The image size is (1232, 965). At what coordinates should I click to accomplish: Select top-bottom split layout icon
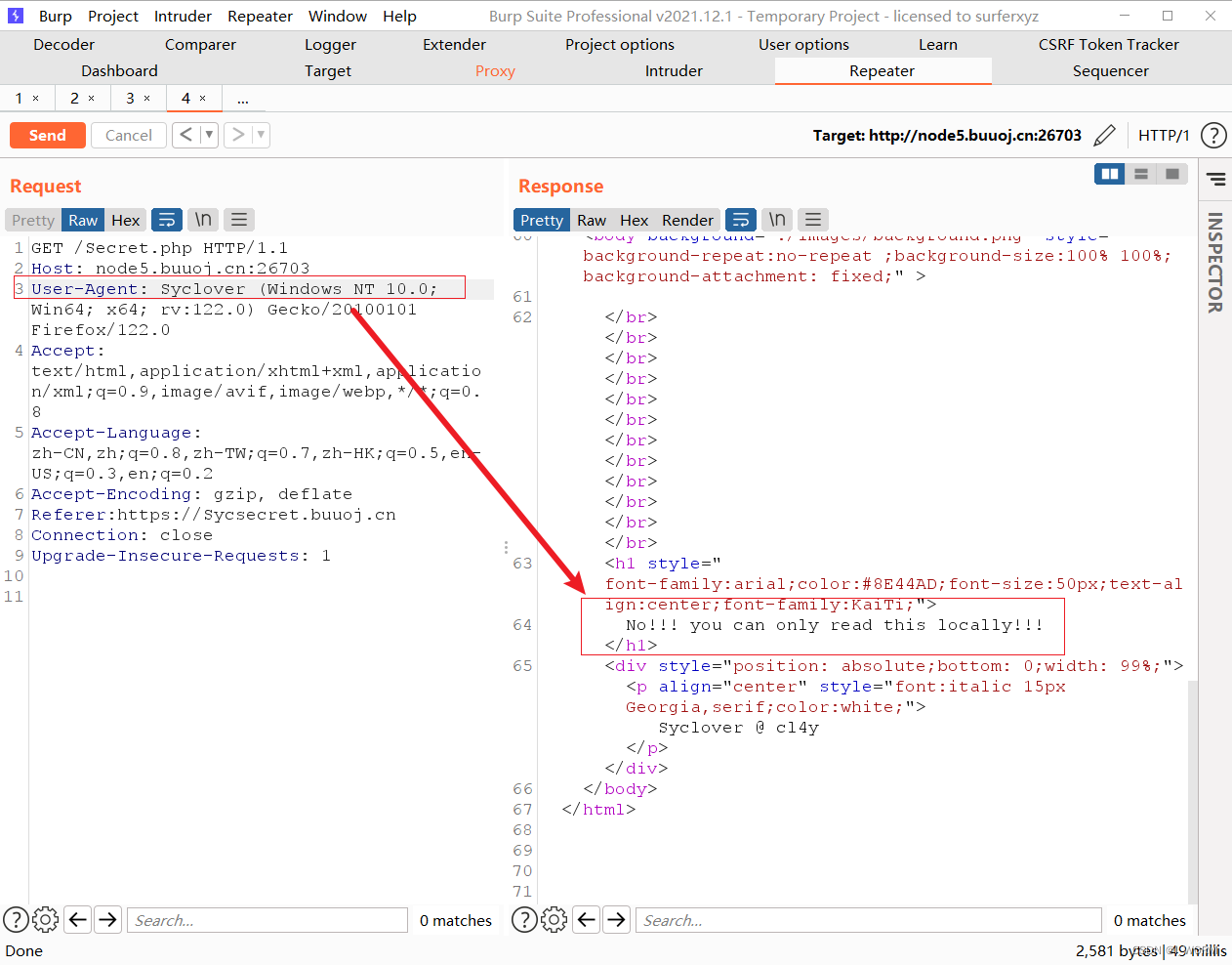click(x=1140, y=174)
